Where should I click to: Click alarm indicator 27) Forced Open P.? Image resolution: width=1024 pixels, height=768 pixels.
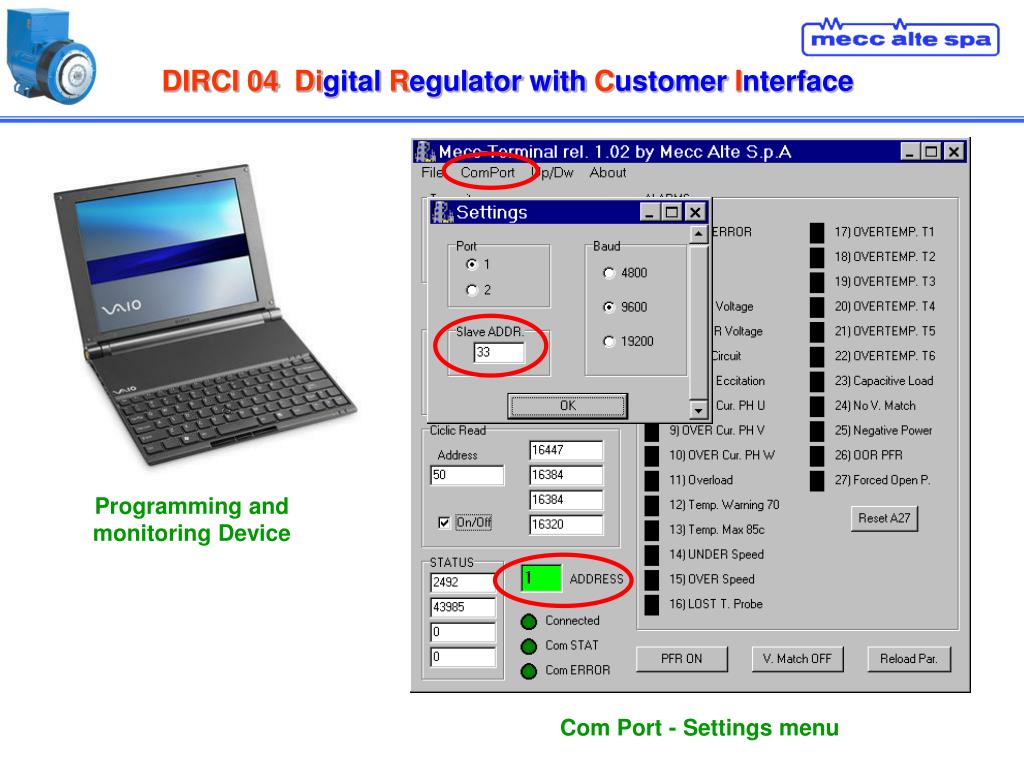click(x=816, y=481)
